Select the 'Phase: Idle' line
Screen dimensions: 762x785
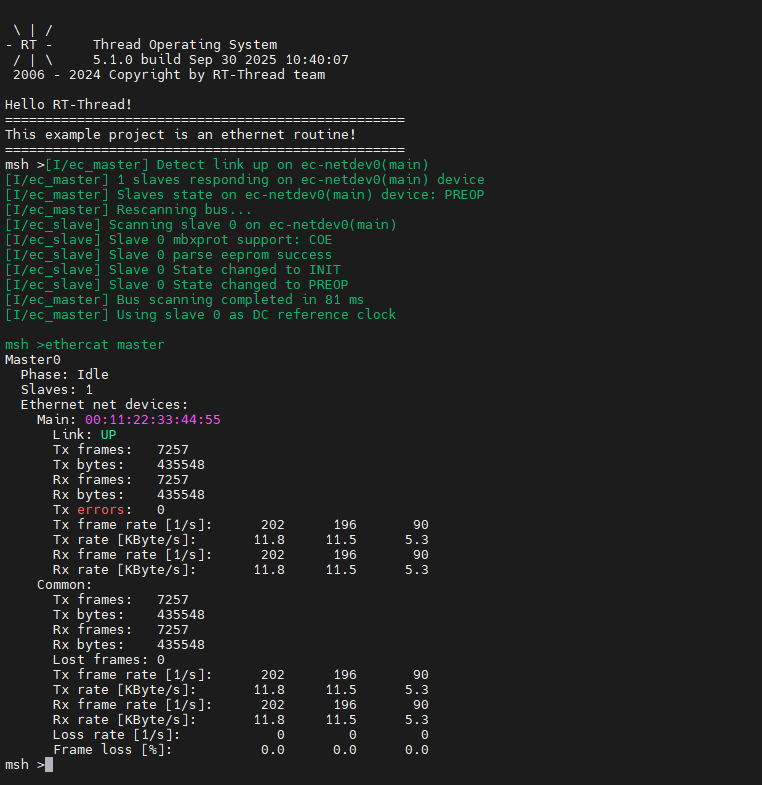[64, 375]
